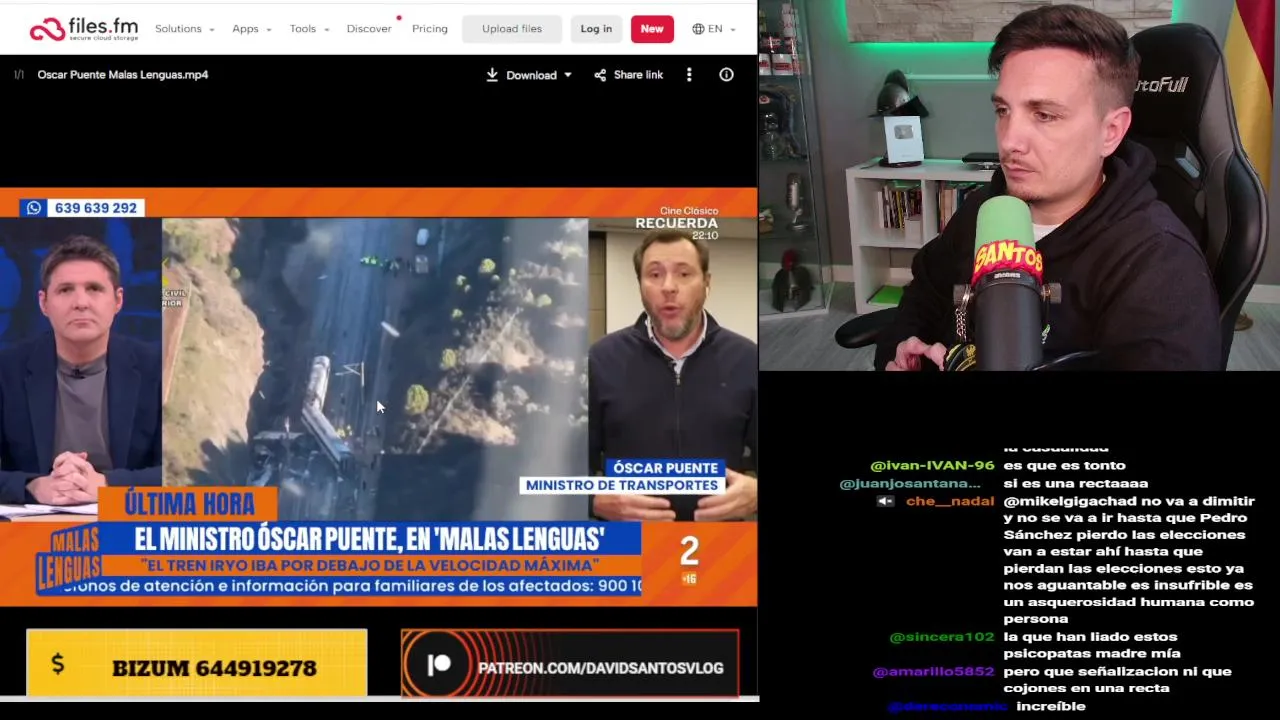Click chat username @juanjosantana...

coord(910,484)
